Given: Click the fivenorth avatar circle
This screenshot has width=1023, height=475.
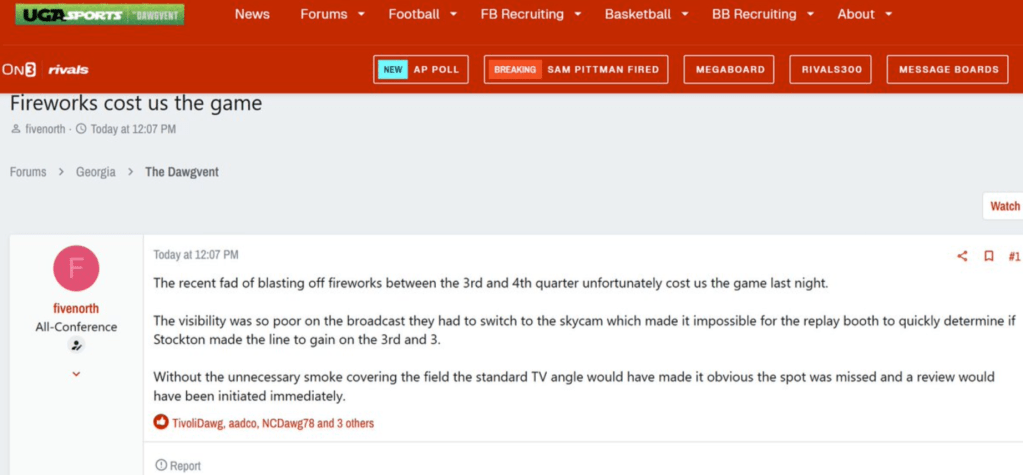Looking at the screenshot, I should tap(76, 269).
